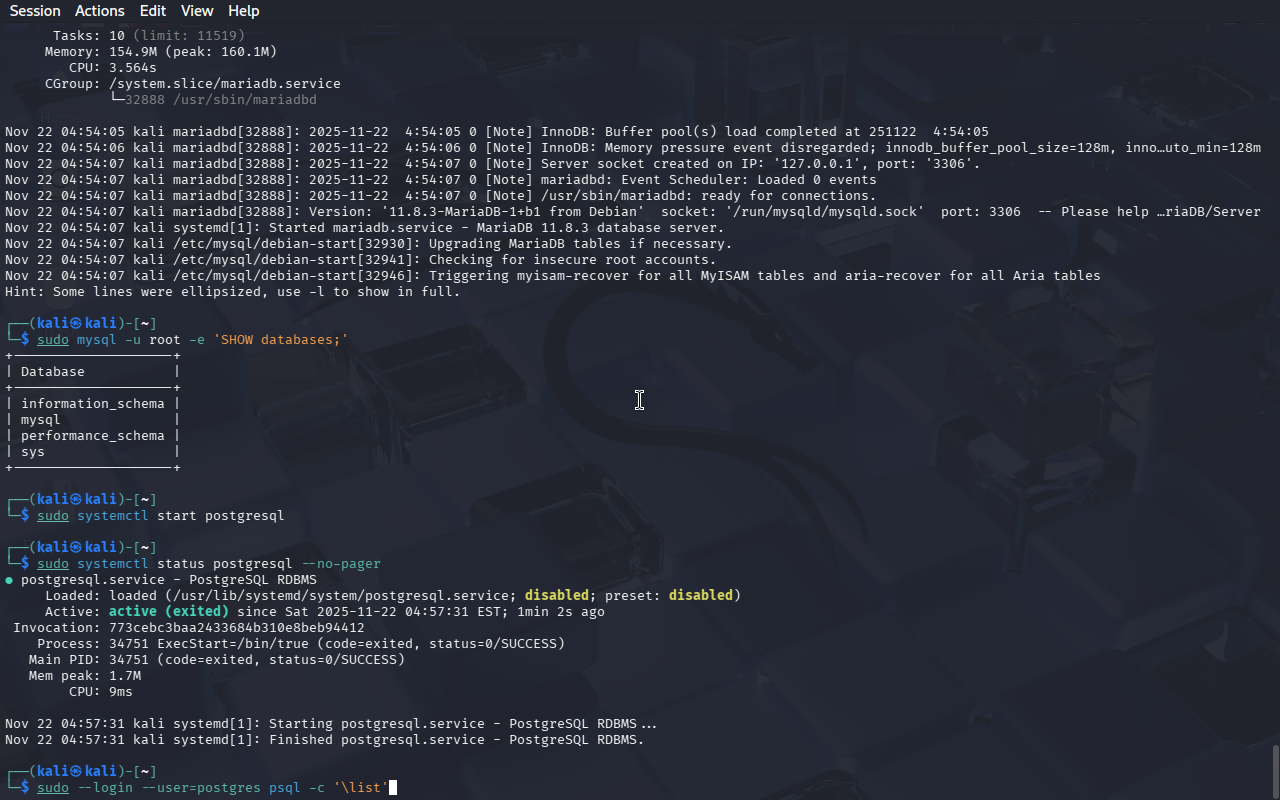Viewport: 1280px width, 800px height.
Task: Select the information_schema row in the database table
Action: [x=92, y=404]
